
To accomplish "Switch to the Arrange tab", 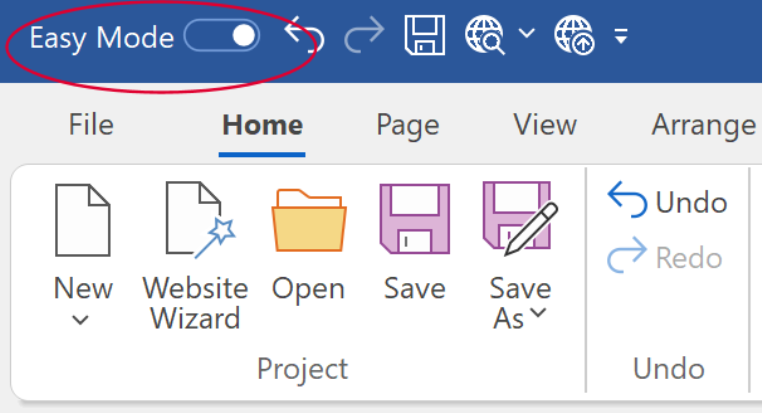I will (704, 126).
